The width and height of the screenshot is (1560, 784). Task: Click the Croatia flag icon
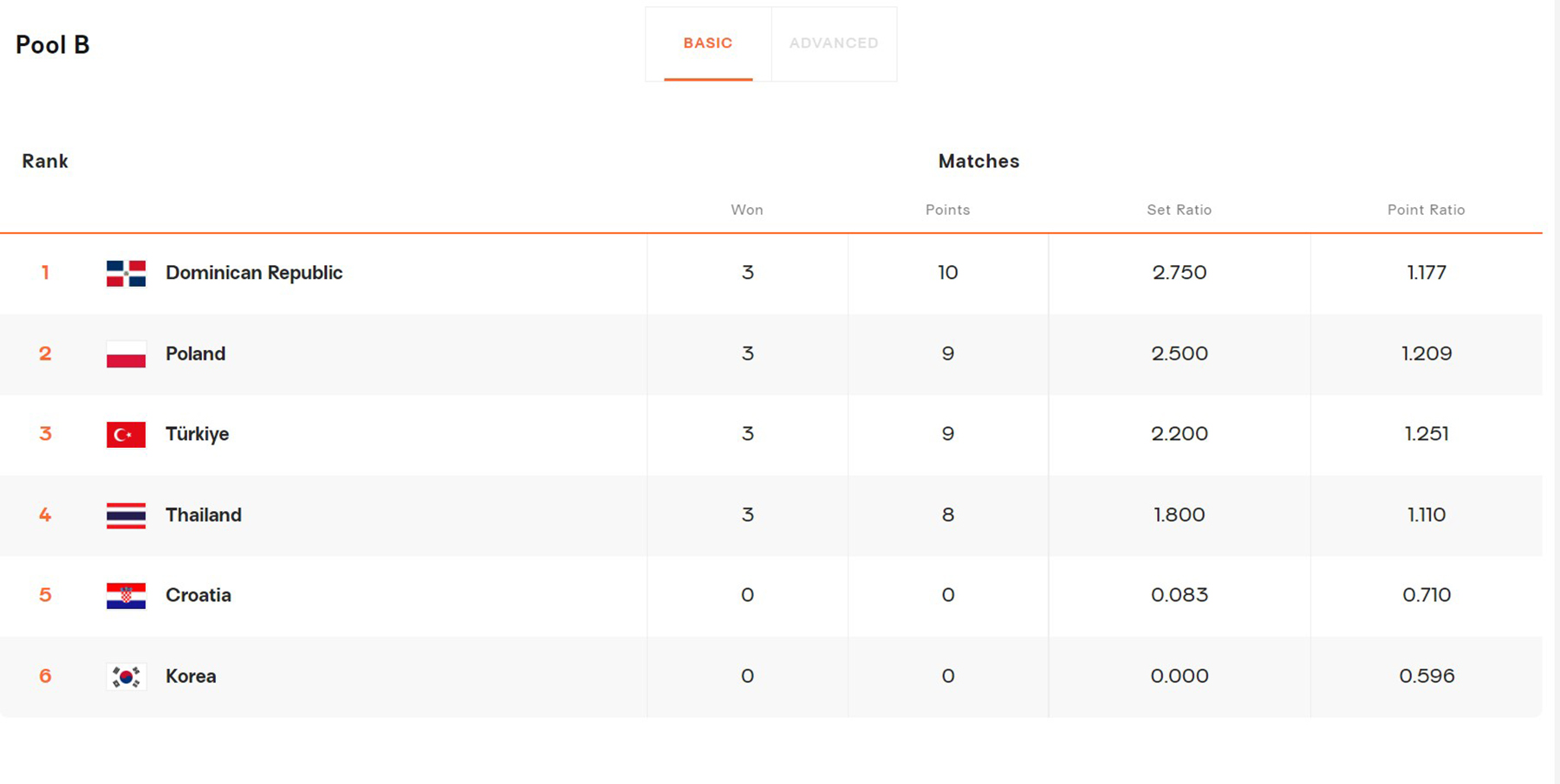(x=126, y=596)
